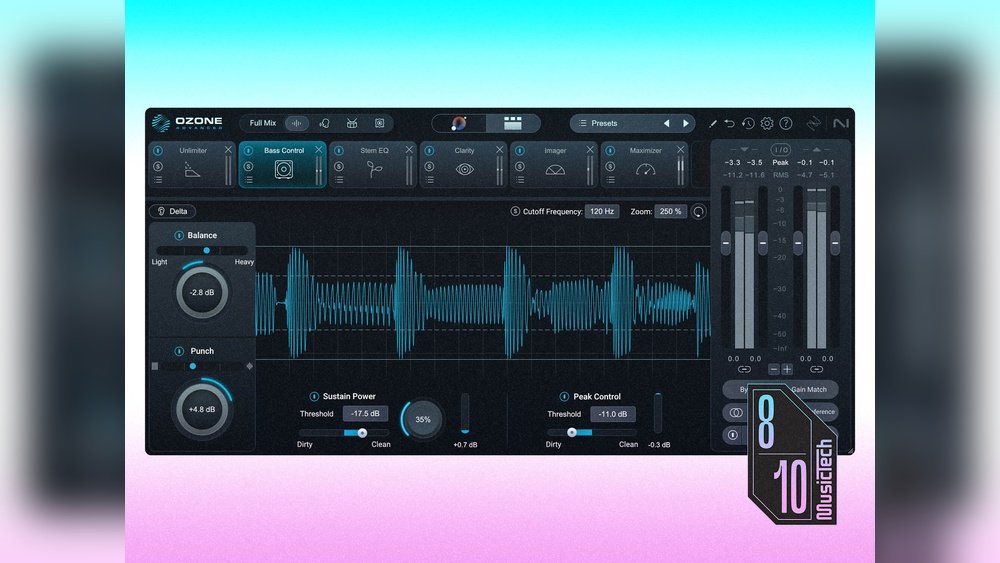Open the Master Assistant colorful orb
Screen dimensions: 1000x563
pos(459,123)
